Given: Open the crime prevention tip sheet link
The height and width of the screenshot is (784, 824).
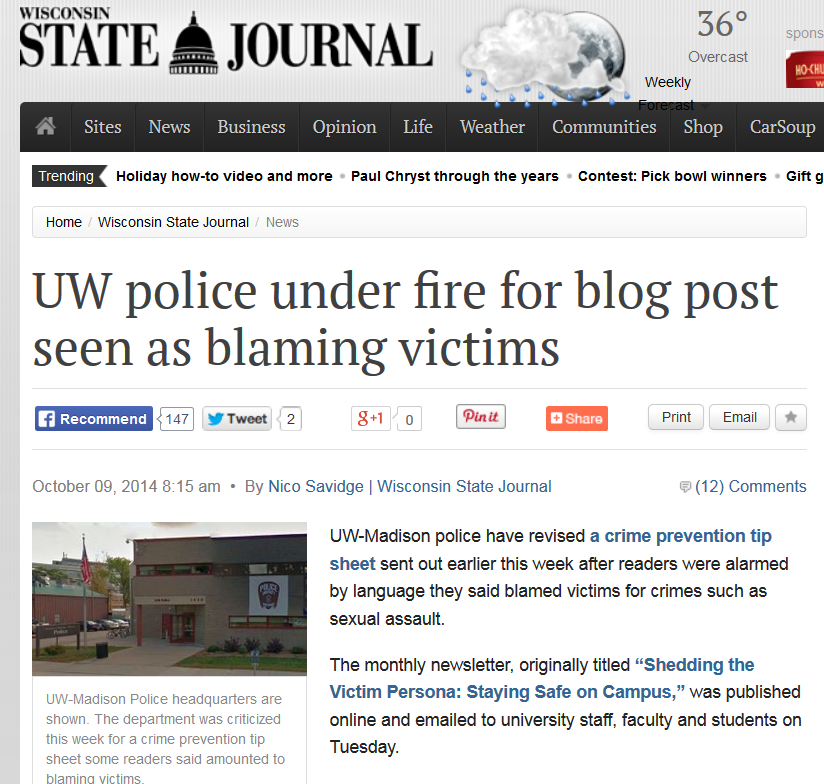Looking at the screenshot, I should (x=550, y=550).
